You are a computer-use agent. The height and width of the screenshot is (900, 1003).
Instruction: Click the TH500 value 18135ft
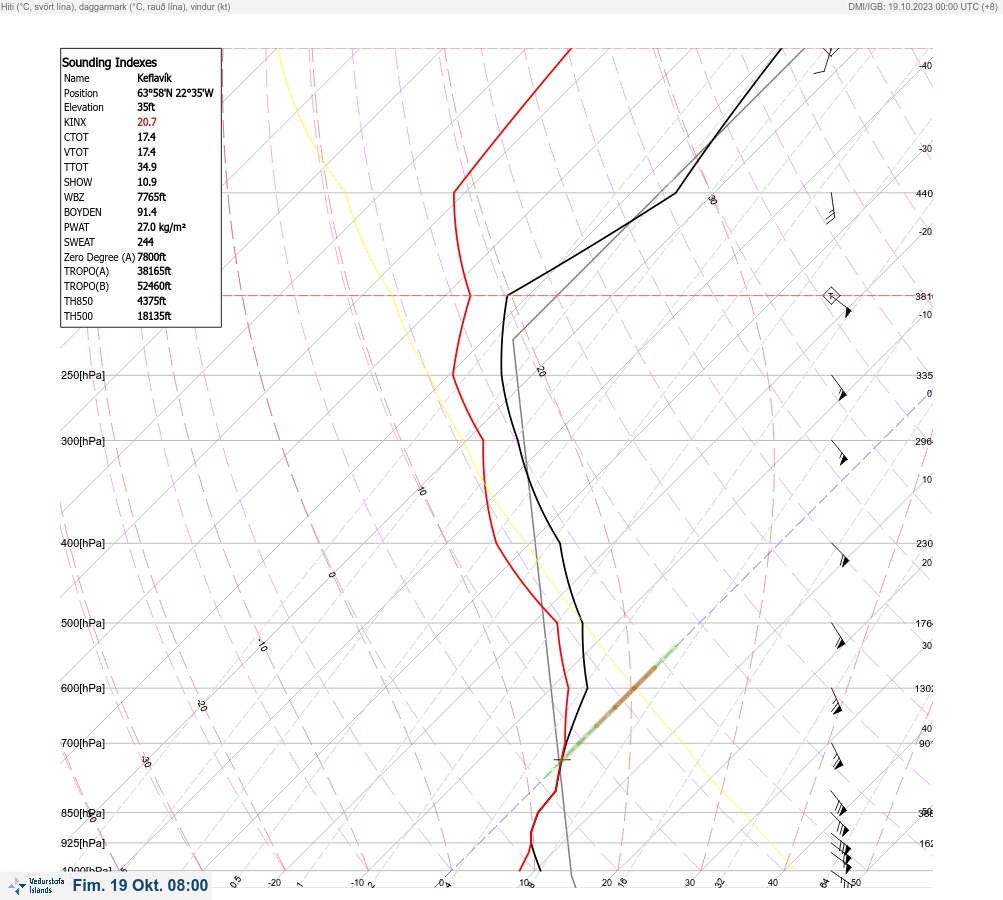154,317
